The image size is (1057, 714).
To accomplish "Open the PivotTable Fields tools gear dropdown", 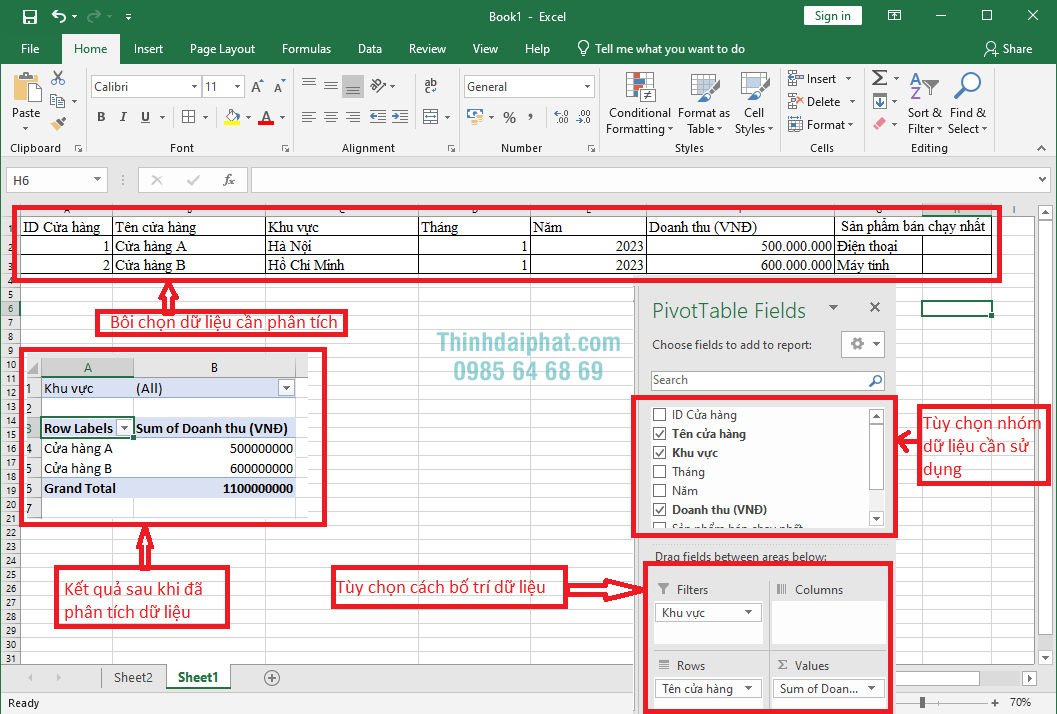I will tap(863, 344).
